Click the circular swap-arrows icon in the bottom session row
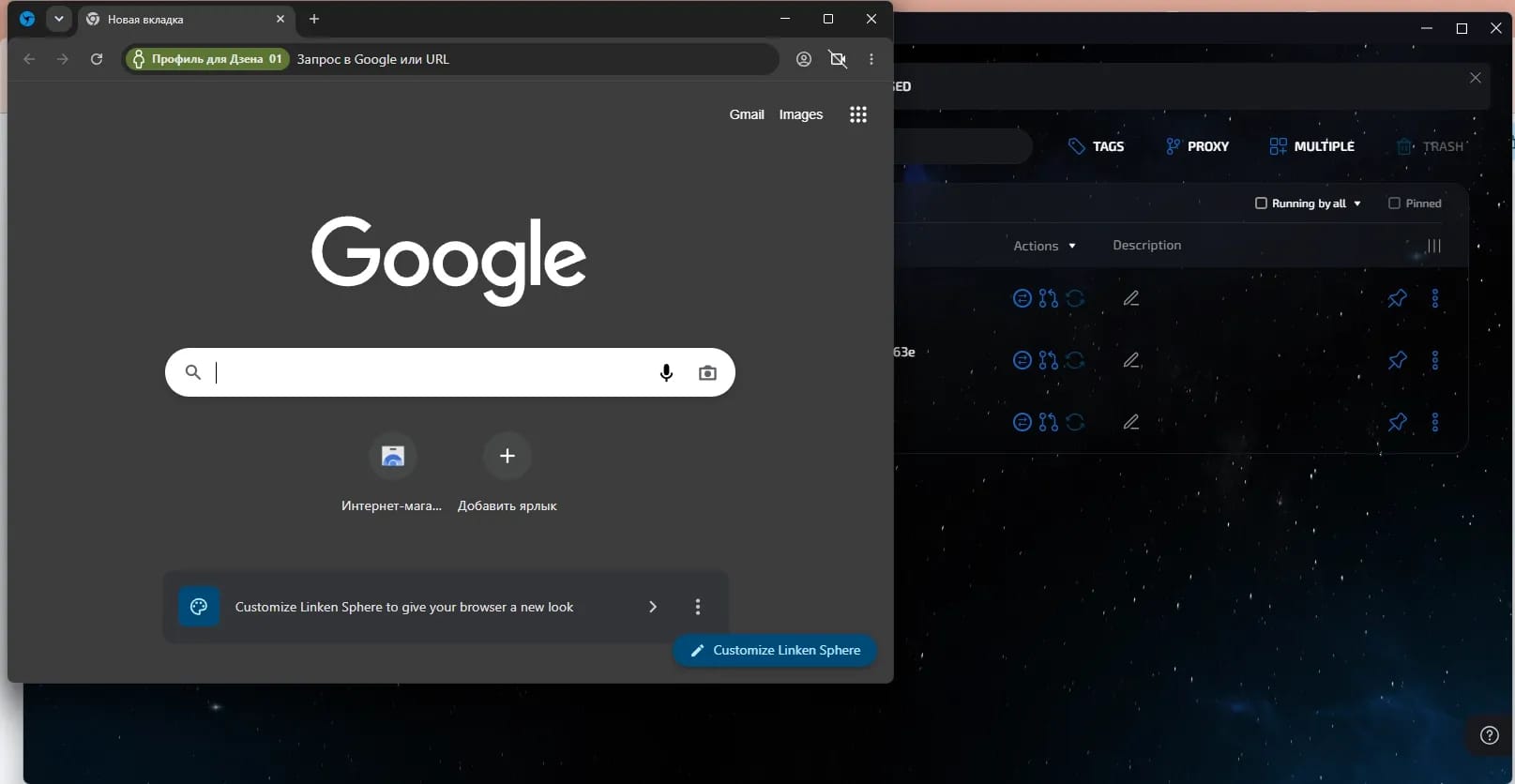The width and height of the screenshot is (1515, 784). (1023, 422)
